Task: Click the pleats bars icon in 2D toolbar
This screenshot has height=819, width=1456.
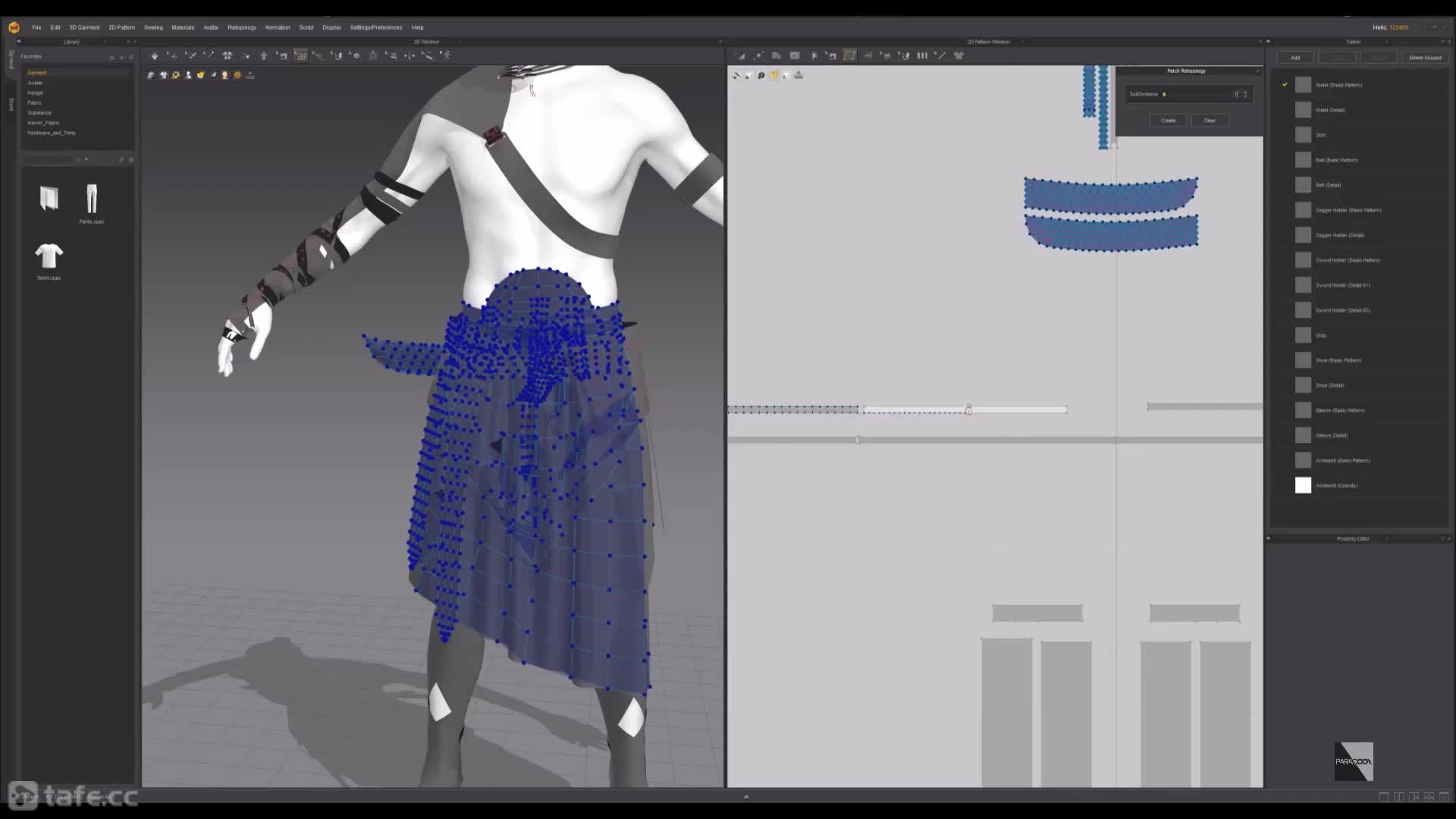Action: (x=922, y=55)
